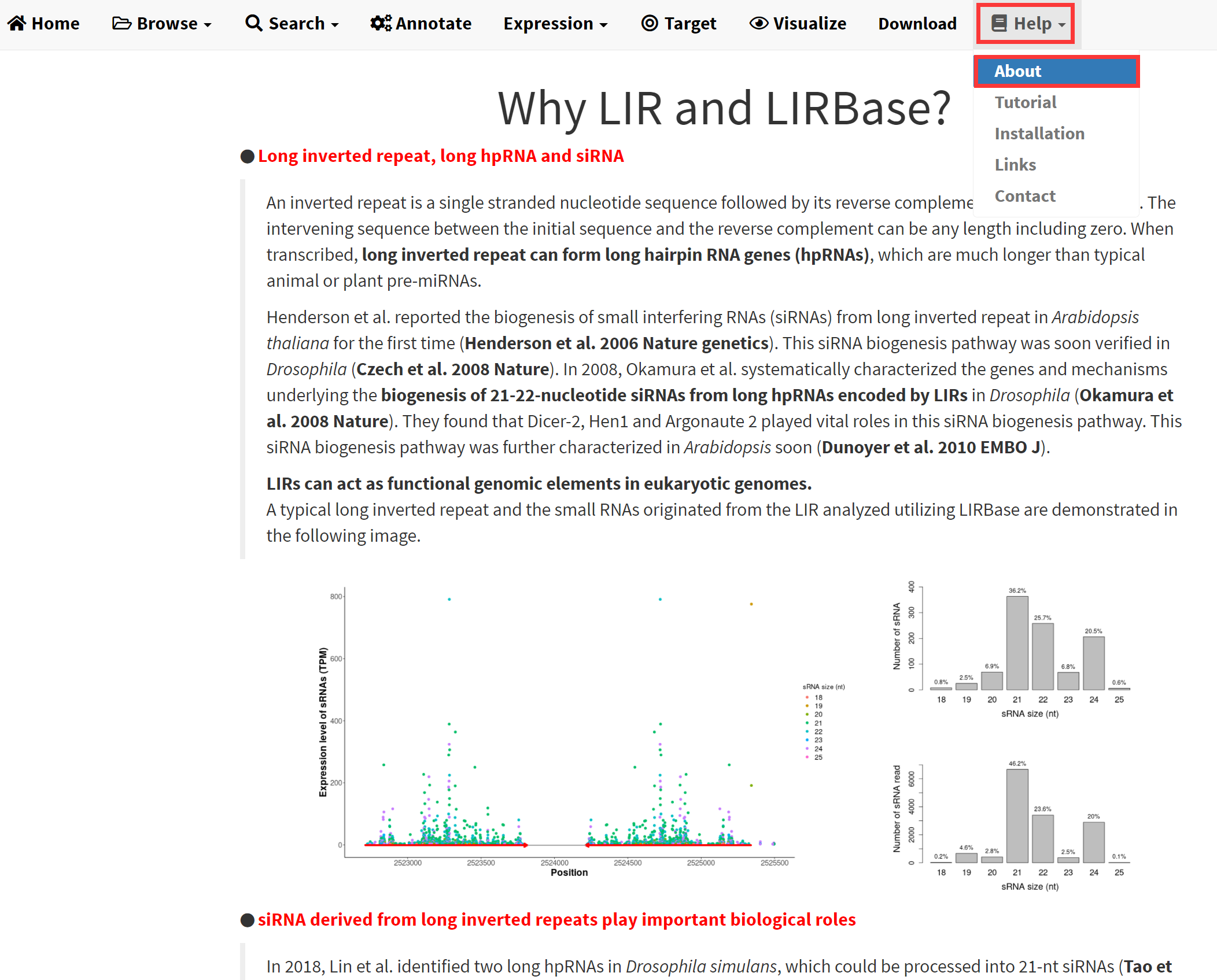Click the Home house icon

tap(17, 23)
